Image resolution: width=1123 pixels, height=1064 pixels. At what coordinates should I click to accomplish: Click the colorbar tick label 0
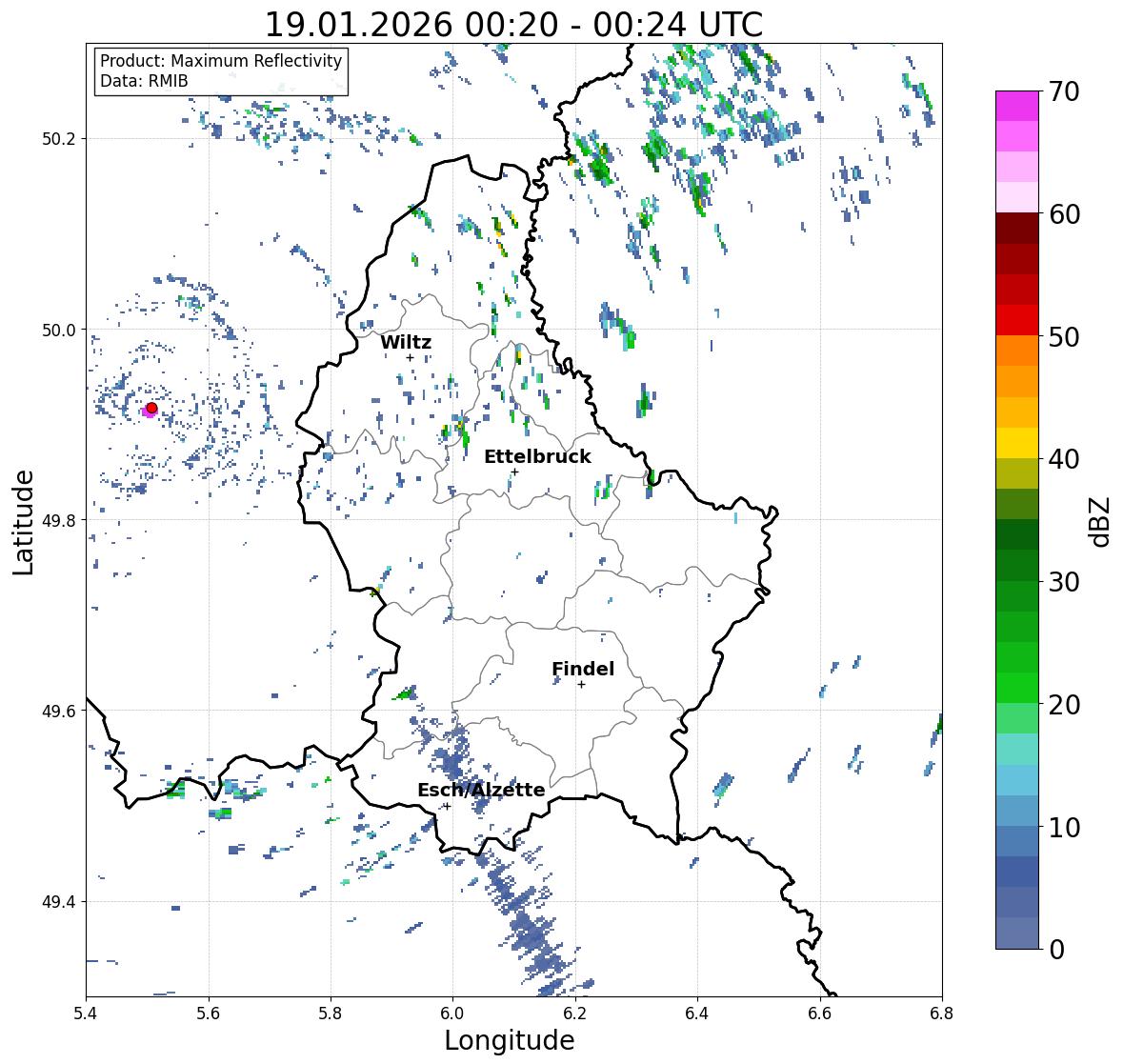[x=1056, y=950]
